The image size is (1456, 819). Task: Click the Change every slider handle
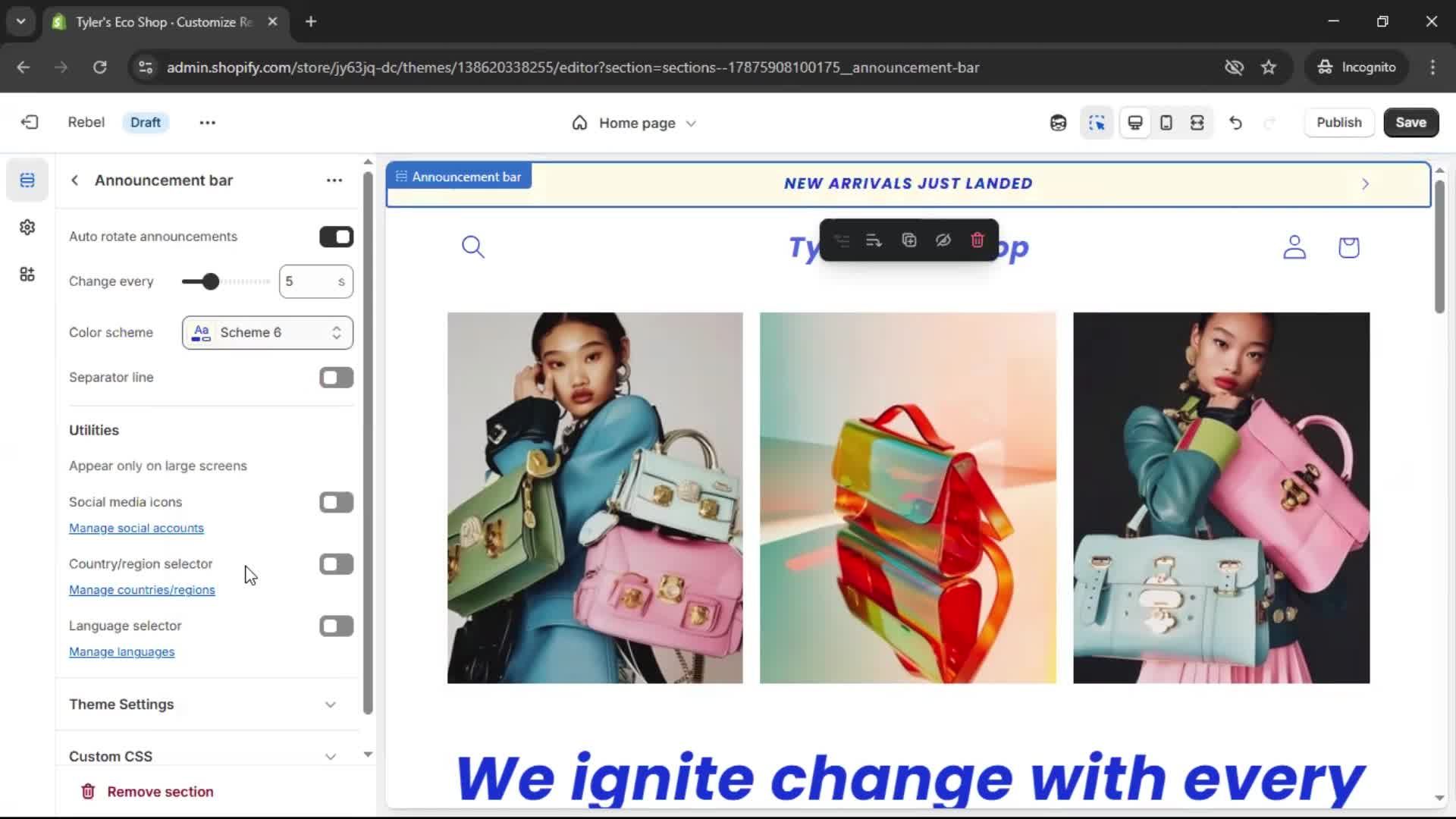point(210,281)
